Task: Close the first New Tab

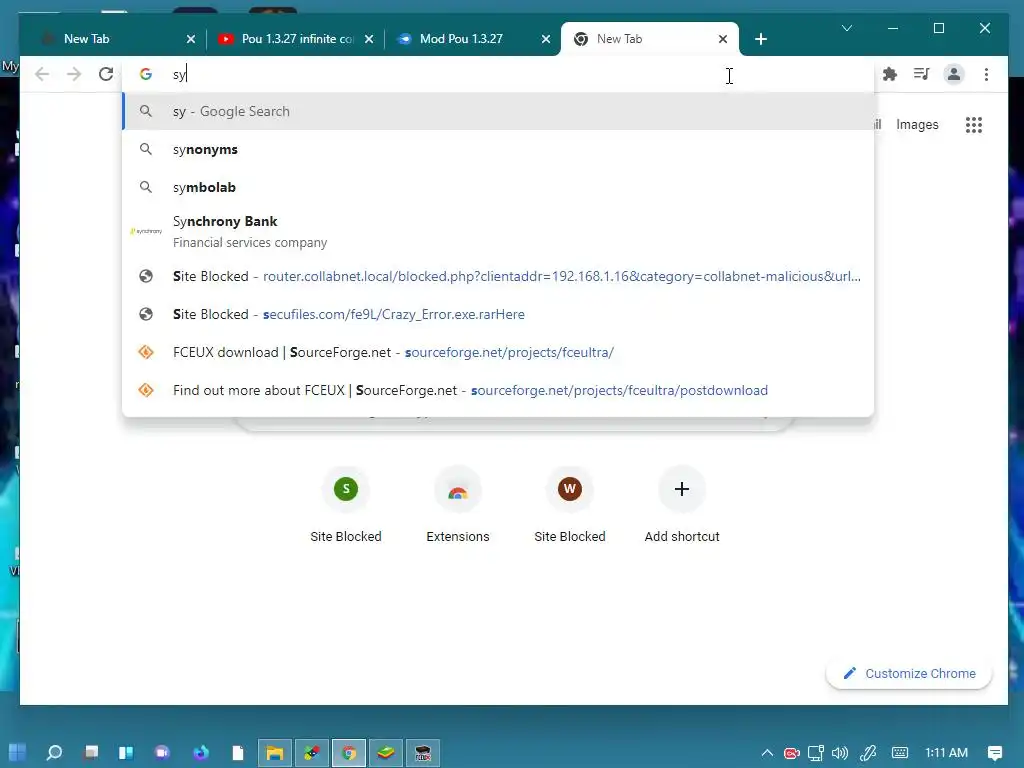Action: 191,39
